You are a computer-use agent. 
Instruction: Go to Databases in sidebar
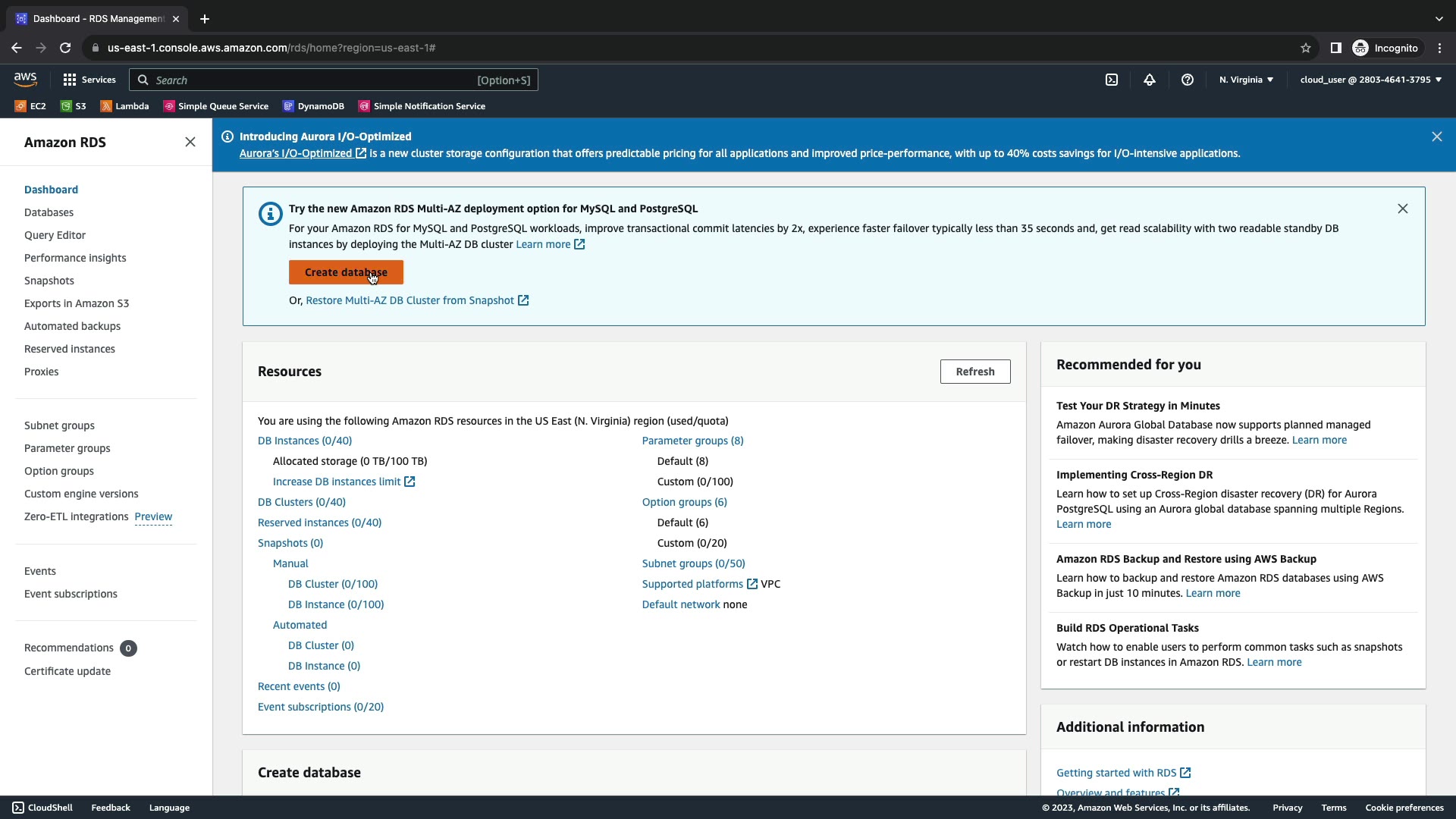[49, 212]
